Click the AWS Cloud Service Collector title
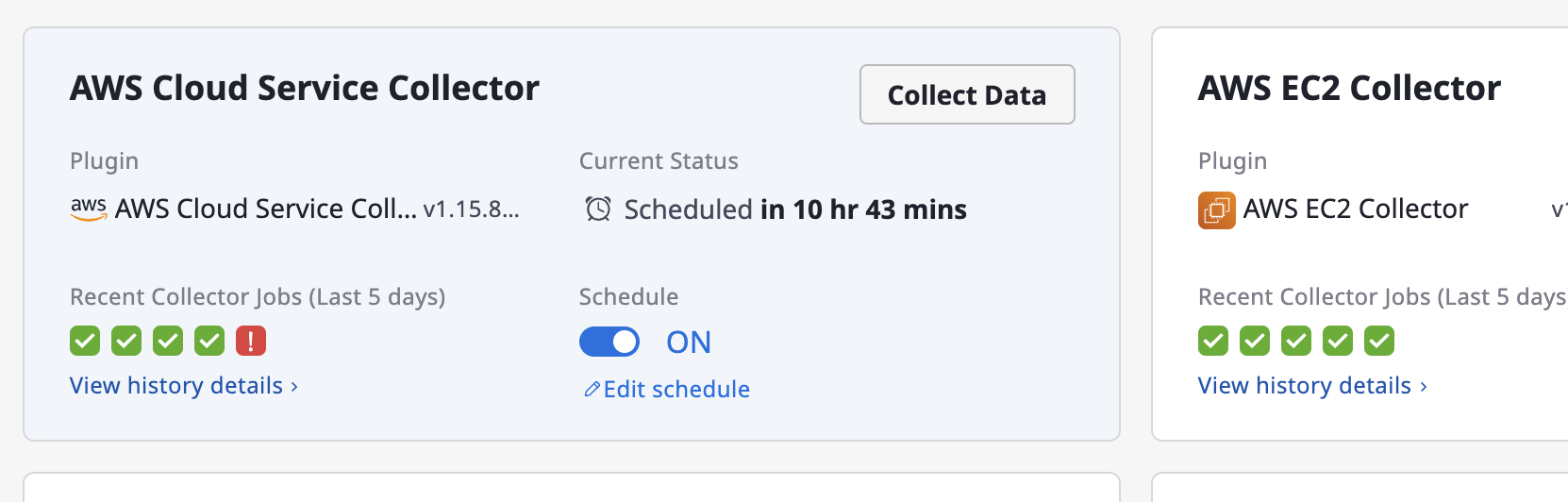The image size is (1568, 502). point(305,88)
